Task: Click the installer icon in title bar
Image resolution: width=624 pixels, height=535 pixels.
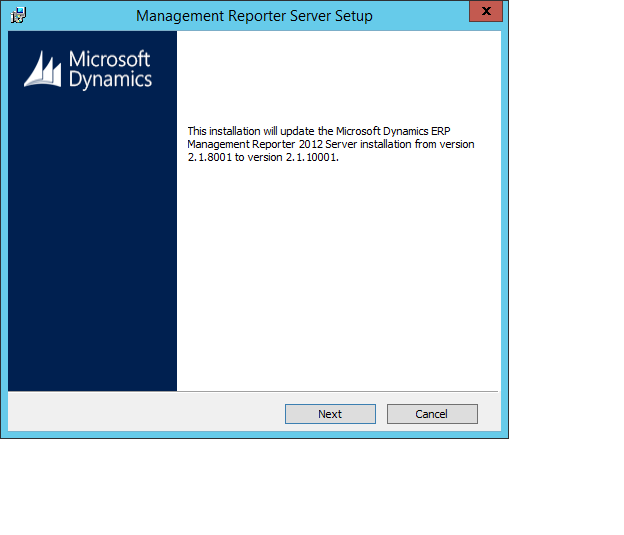Action: (x=18, y=16)
